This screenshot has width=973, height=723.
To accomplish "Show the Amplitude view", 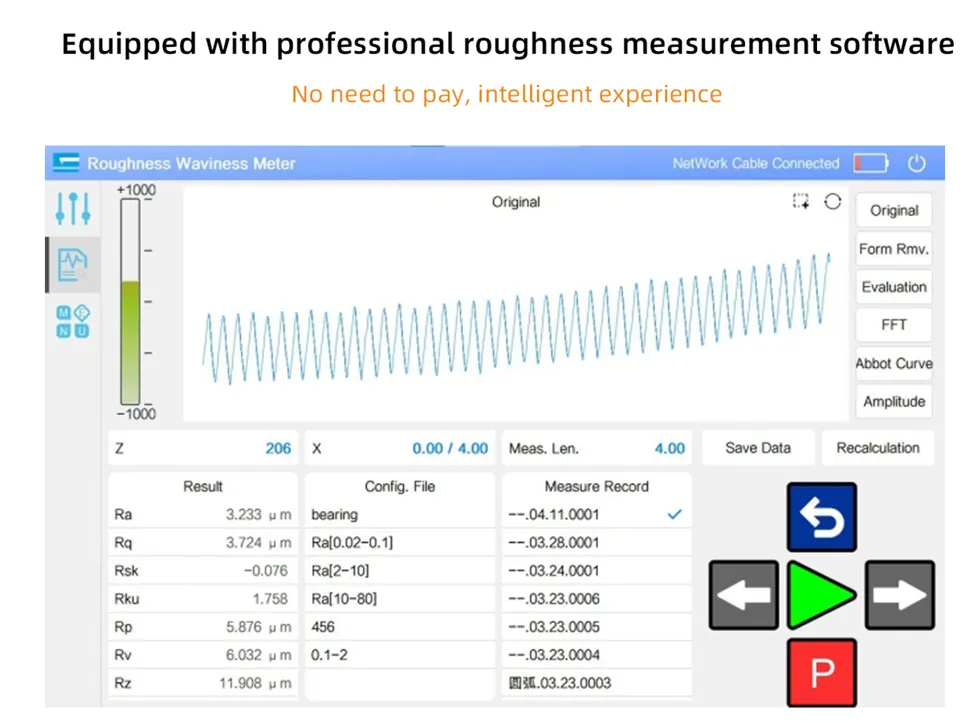I will tap(894, 402).
